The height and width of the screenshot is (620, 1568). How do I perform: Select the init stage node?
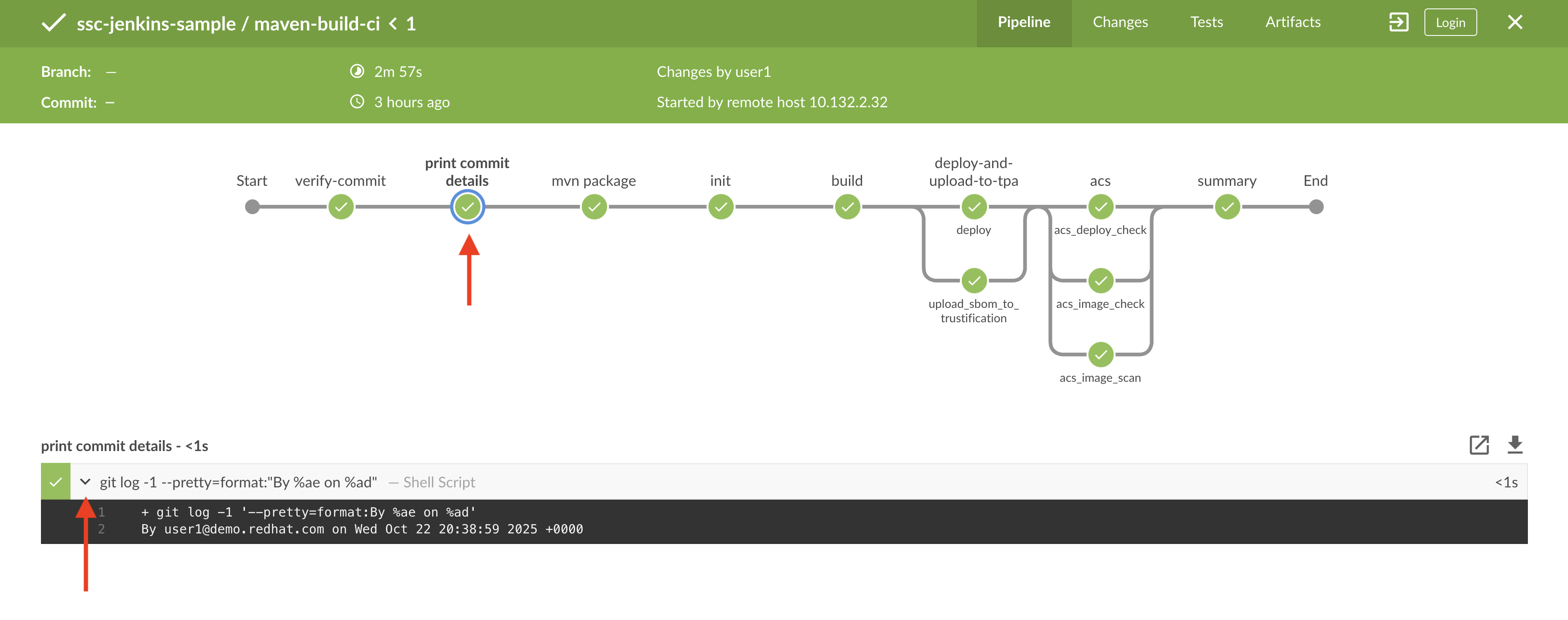point(721,207)
